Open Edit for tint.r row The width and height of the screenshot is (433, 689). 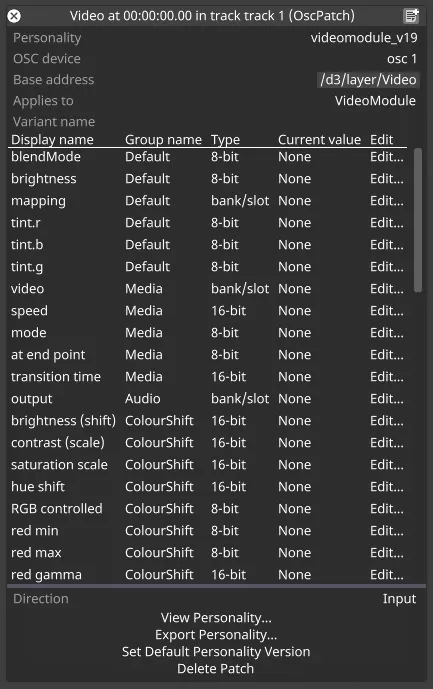(386, 223)
